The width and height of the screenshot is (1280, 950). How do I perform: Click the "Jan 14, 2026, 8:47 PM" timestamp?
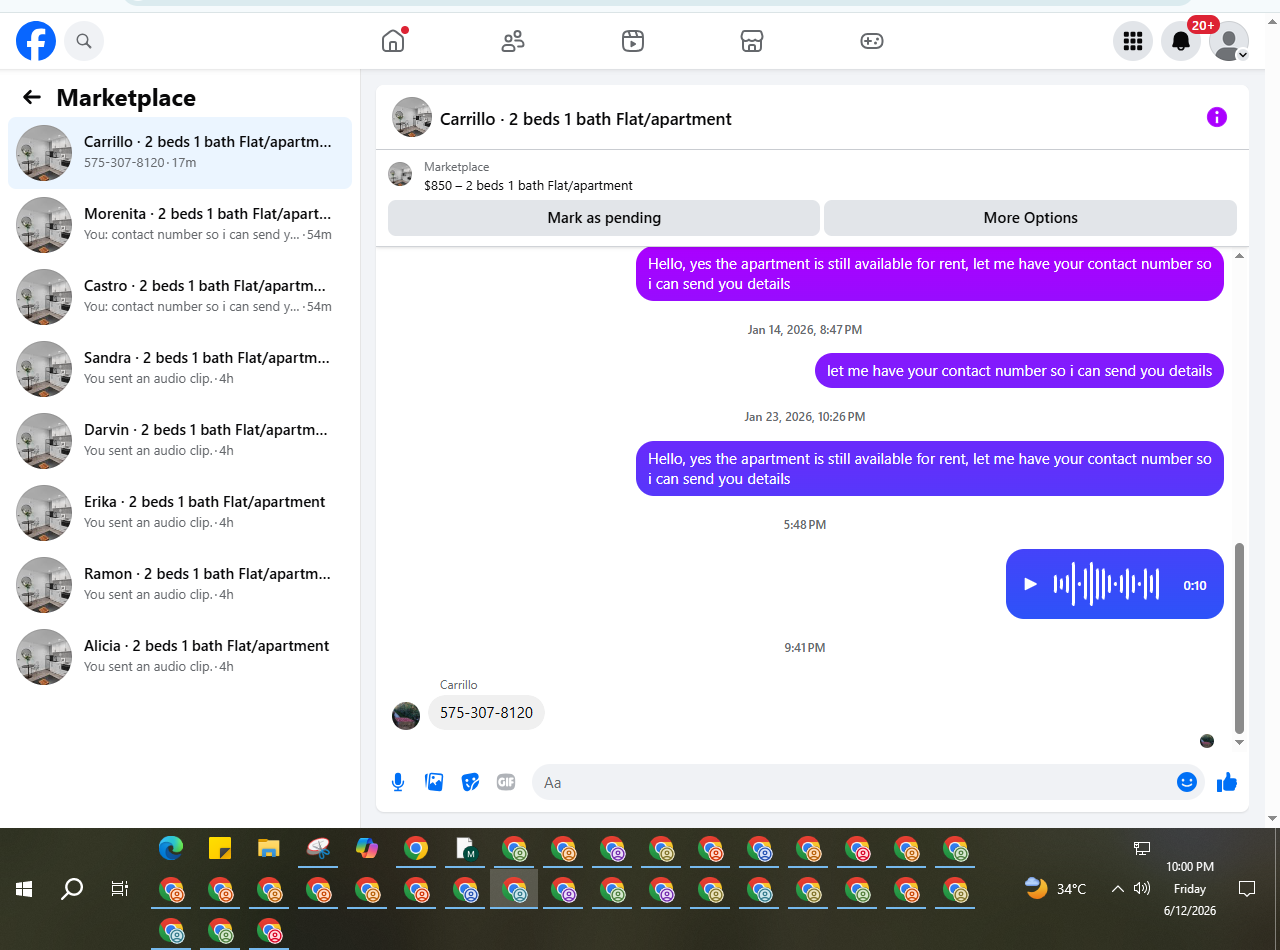(x=805, y=330)
